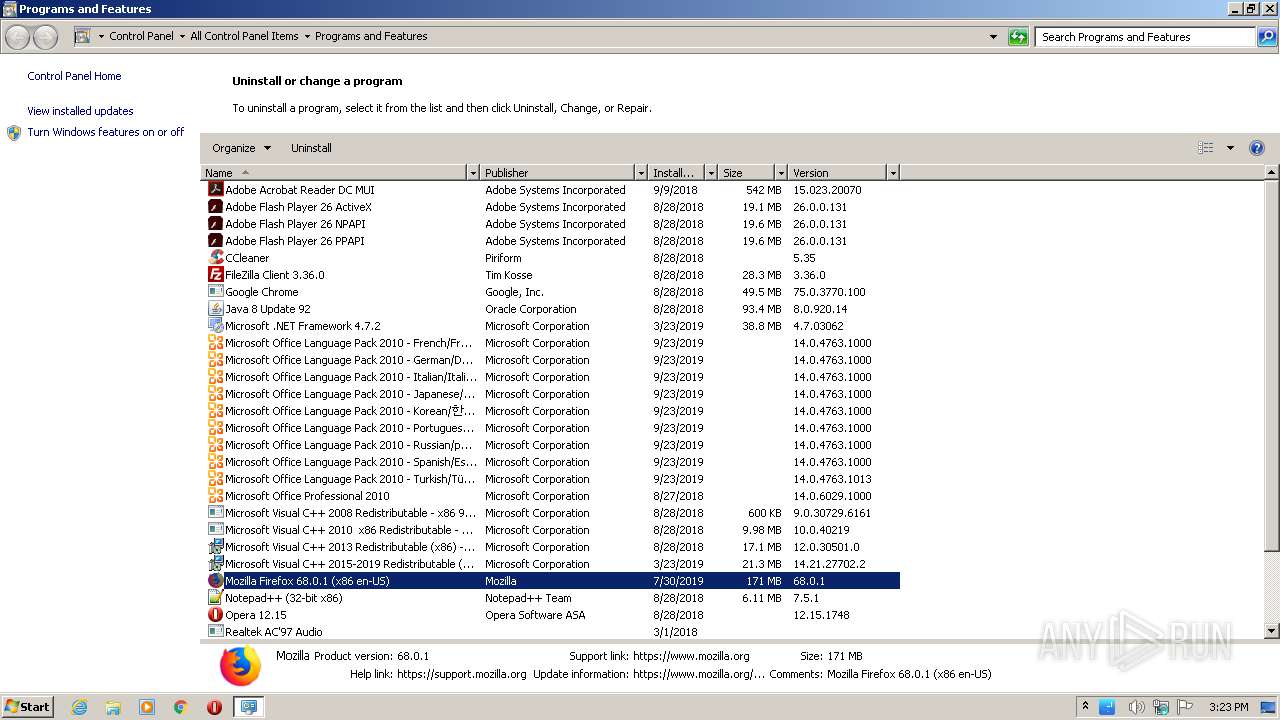The image size is (1280, 720).
Task: Click in the Search Programs and Features box
Action: point(1146,37)
